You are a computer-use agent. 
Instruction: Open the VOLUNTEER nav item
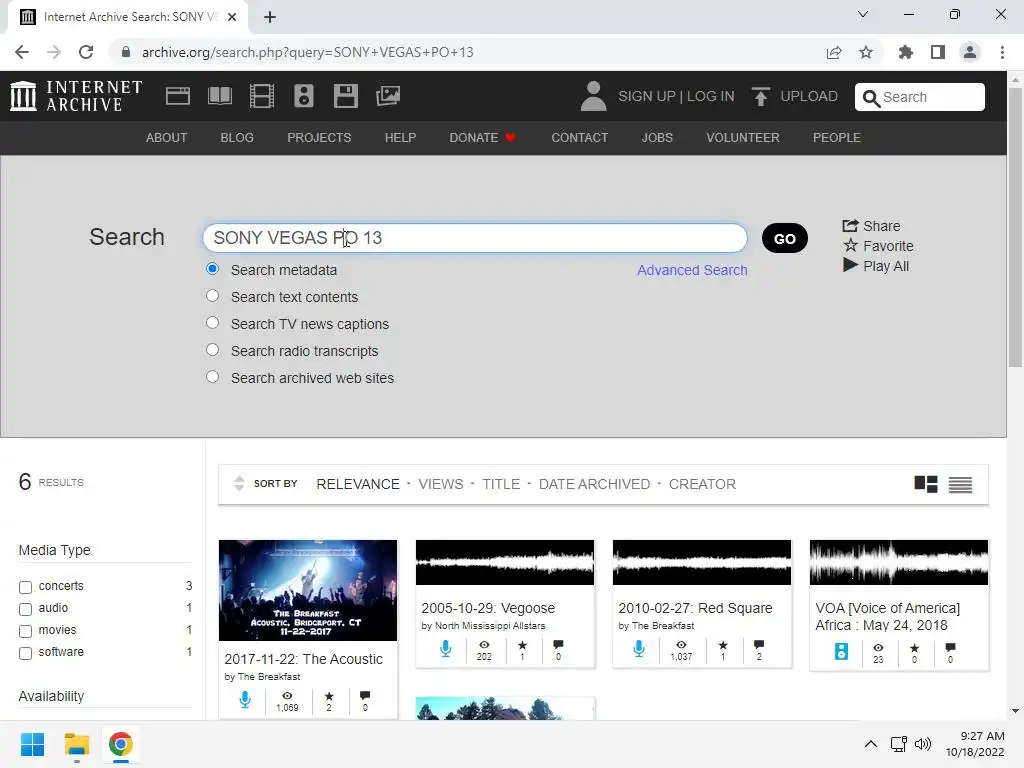click(743, 138)
